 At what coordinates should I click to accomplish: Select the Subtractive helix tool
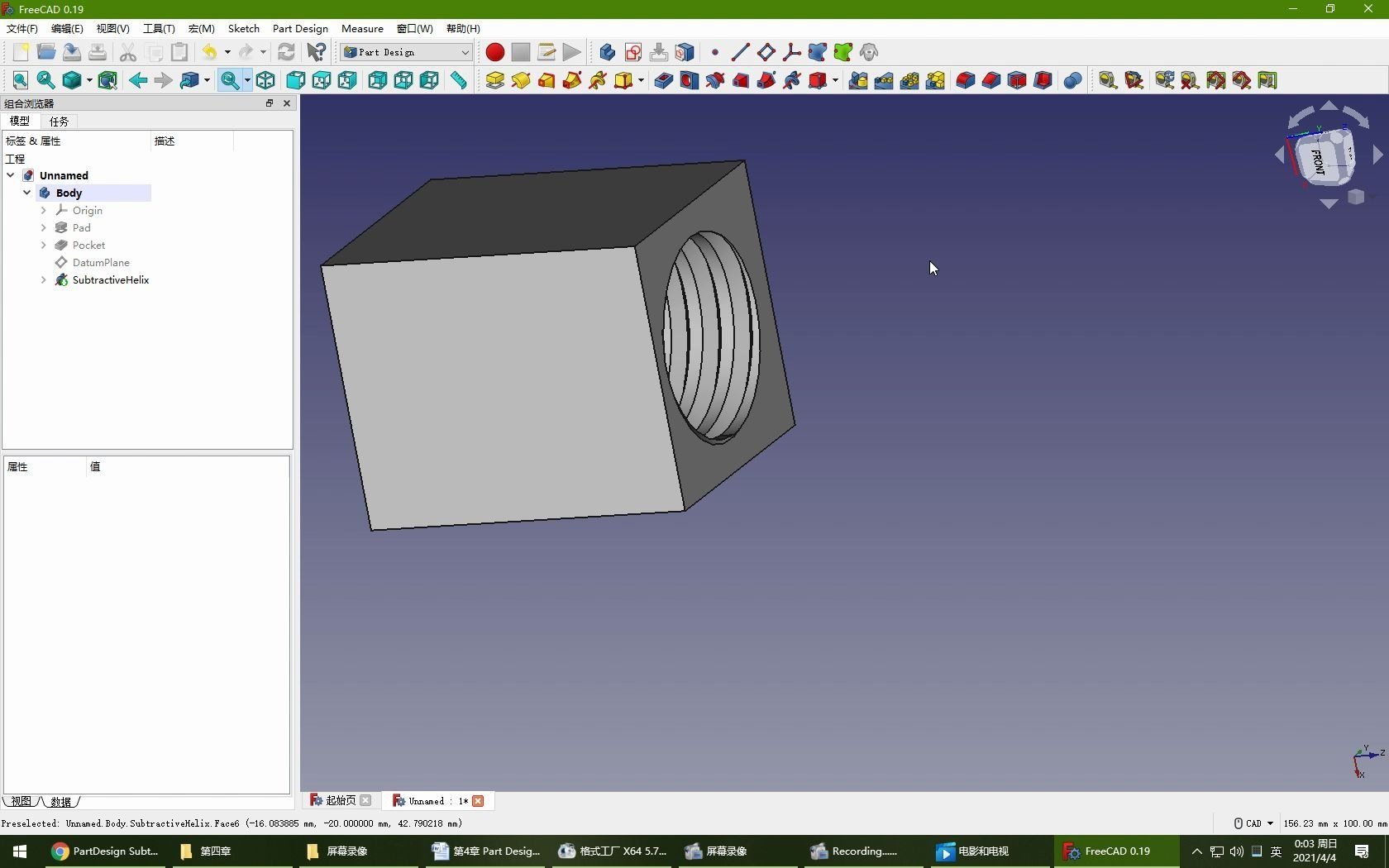(x=790, y=80)
